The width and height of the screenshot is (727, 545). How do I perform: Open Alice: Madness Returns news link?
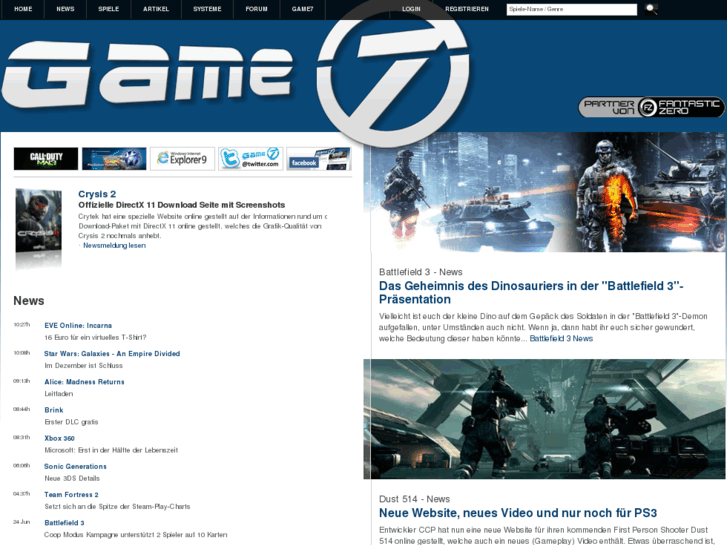tap(84, 382)
